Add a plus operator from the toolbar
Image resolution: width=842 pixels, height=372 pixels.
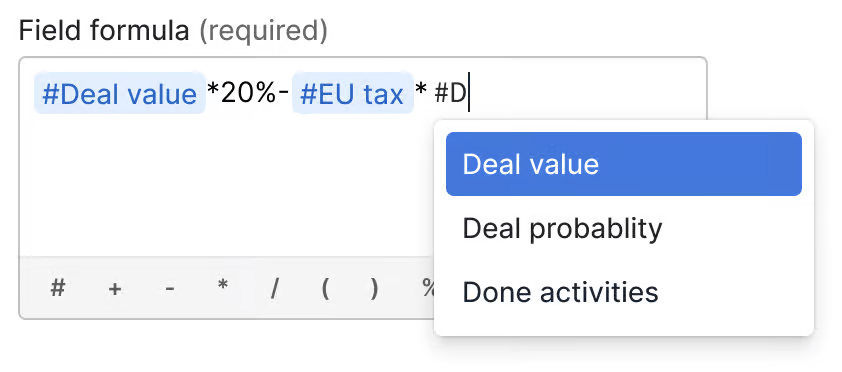coord(114,289)
